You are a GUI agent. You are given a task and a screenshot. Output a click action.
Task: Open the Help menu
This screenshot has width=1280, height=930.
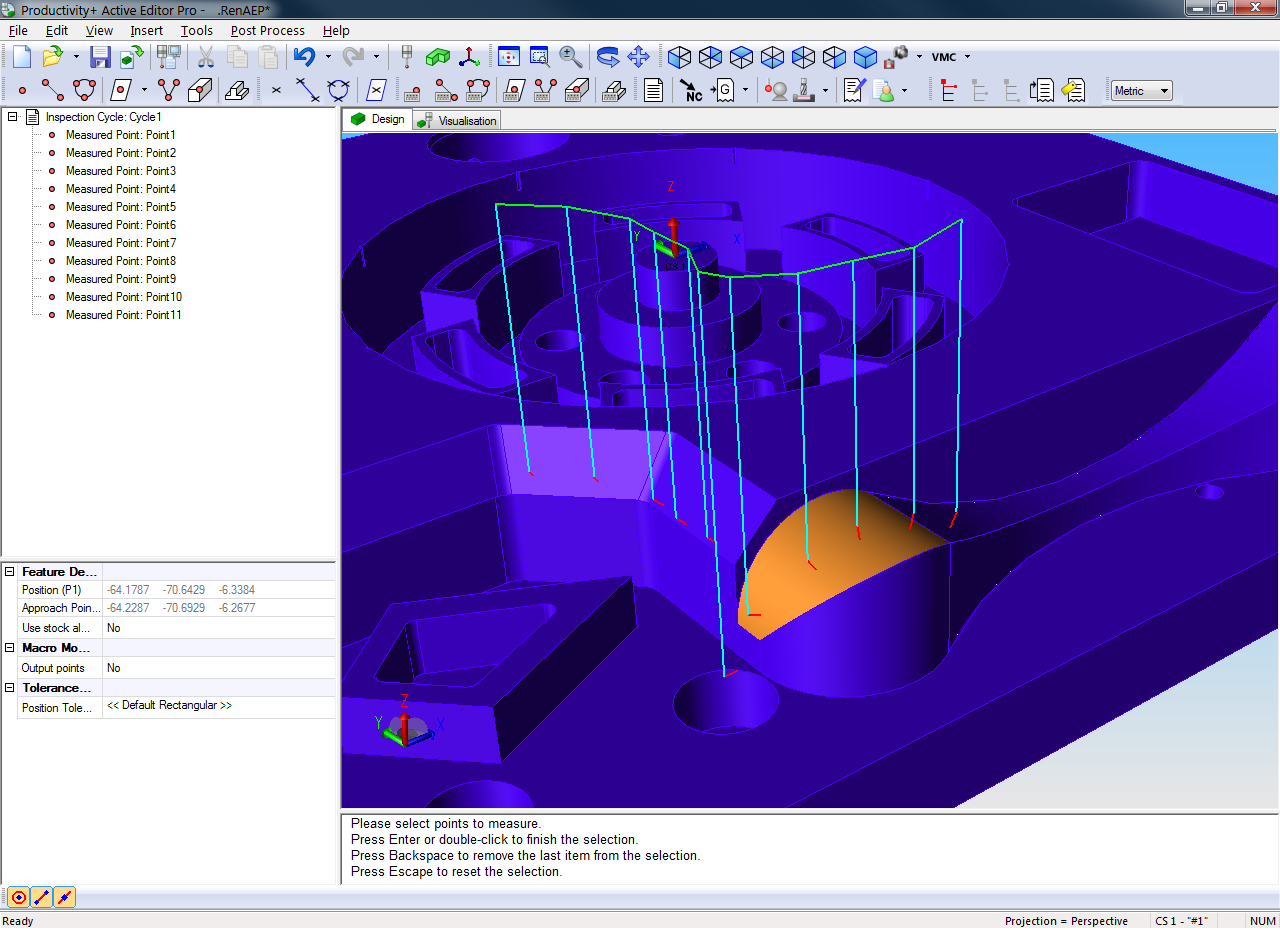(336, 31)
